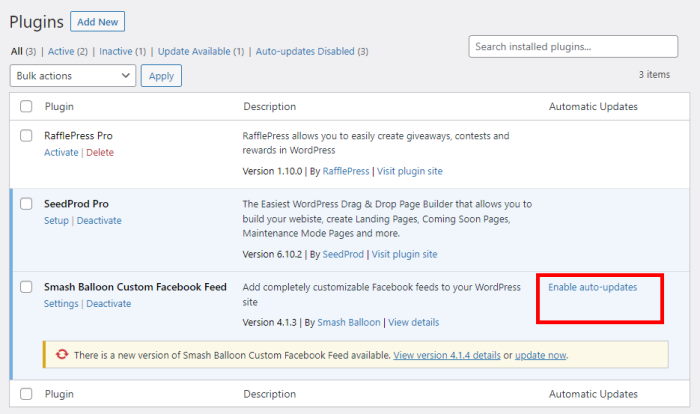This screenshot has height=414, width=700.
Task: Enable auto-updates for Smash Balloon plugin
Action: click(593, 287)
